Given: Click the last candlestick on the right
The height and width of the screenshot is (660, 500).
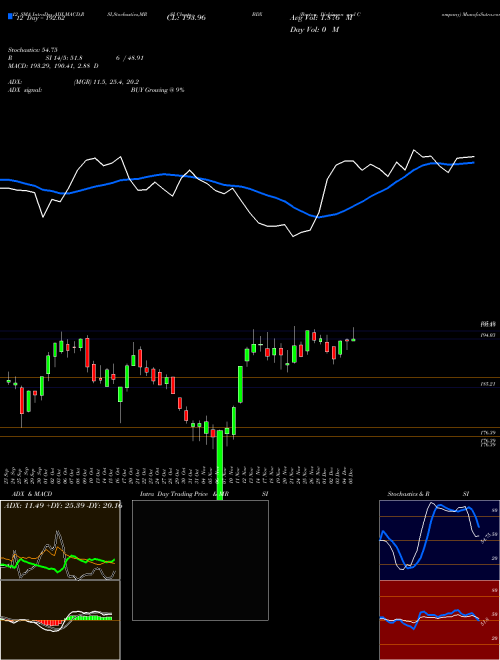Looking at the screenshot, I should pos(354,339).
